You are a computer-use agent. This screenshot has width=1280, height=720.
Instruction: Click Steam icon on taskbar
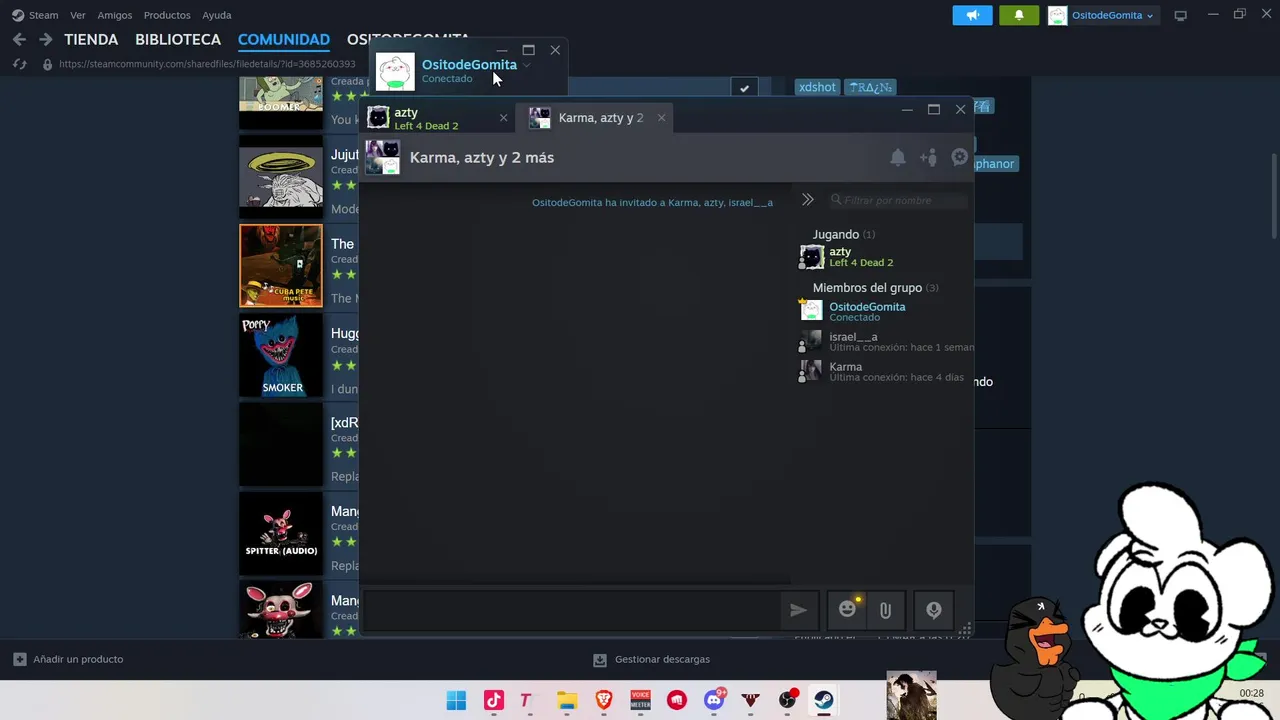point(824,700)
